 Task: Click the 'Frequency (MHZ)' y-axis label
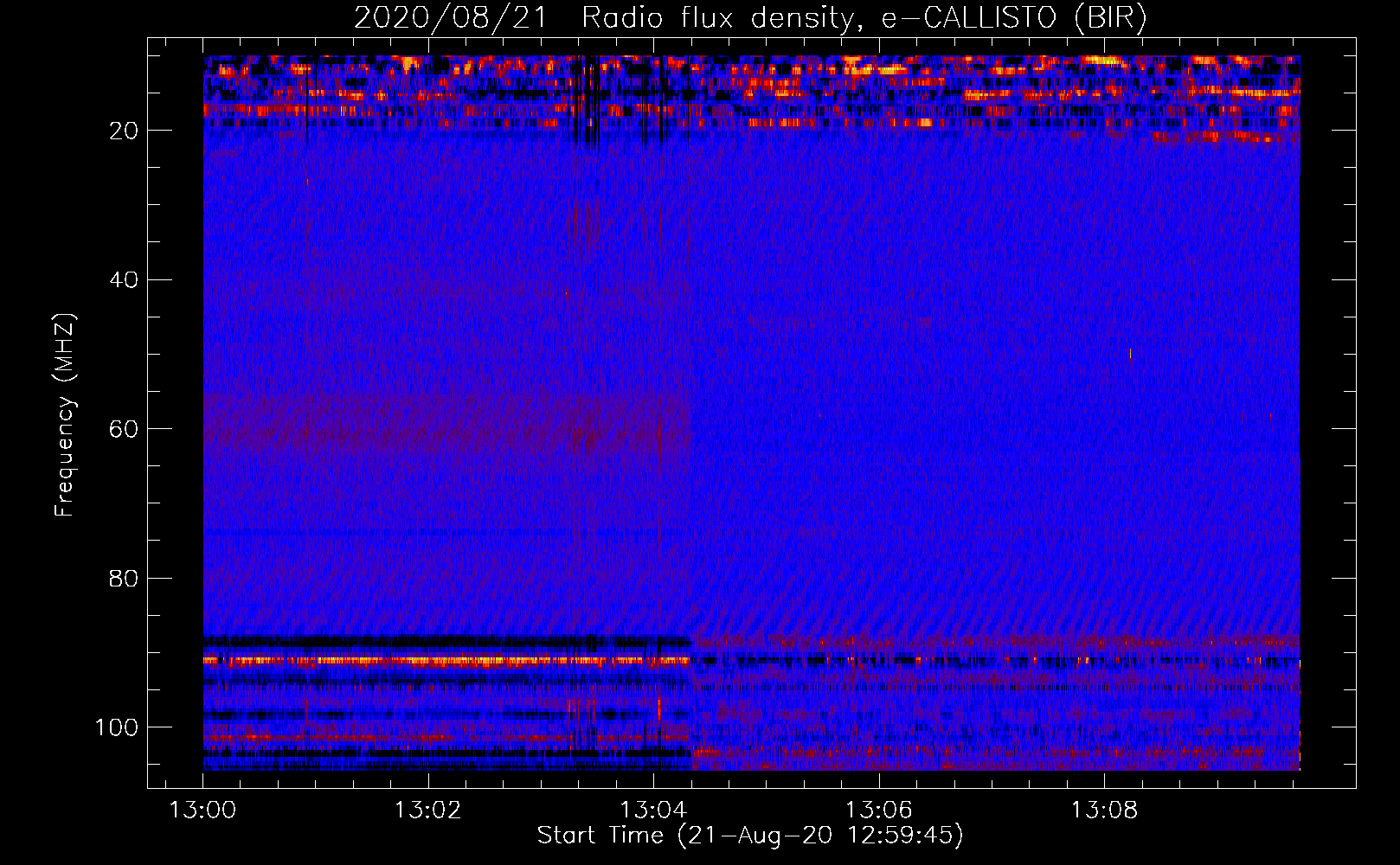click(x=65, y=414)
